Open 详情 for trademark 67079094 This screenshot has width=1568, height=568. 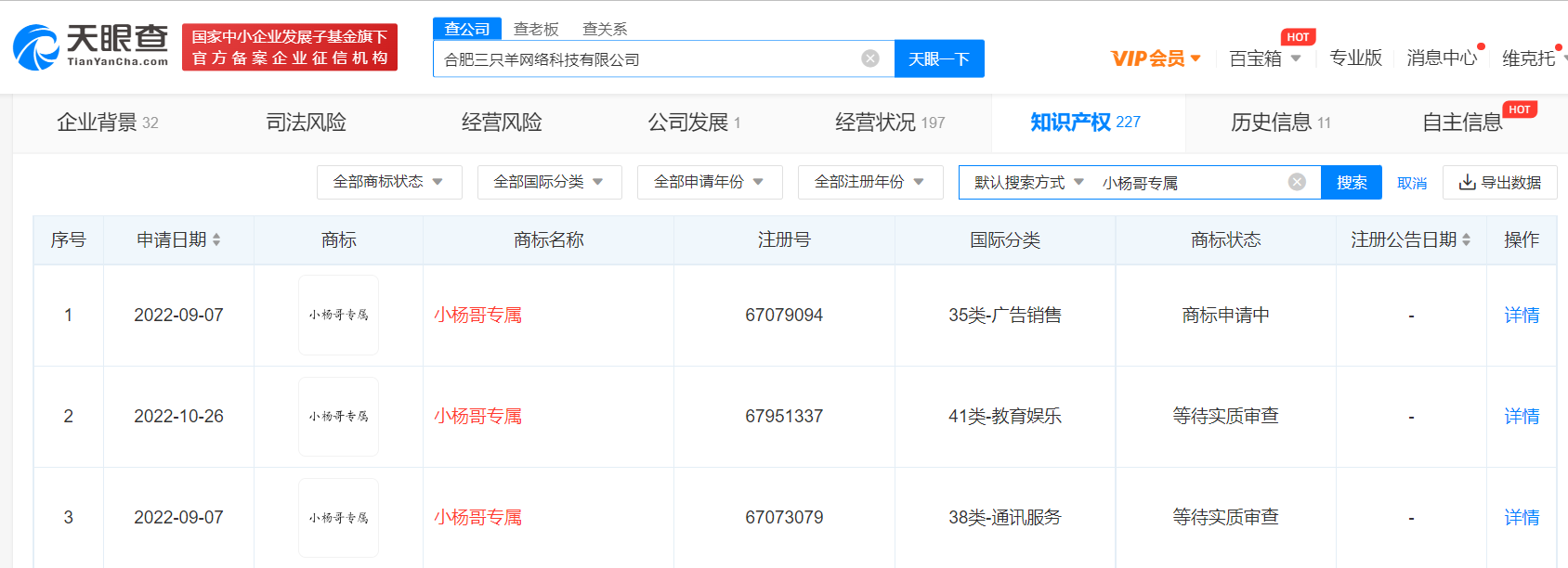(1522, 316)
